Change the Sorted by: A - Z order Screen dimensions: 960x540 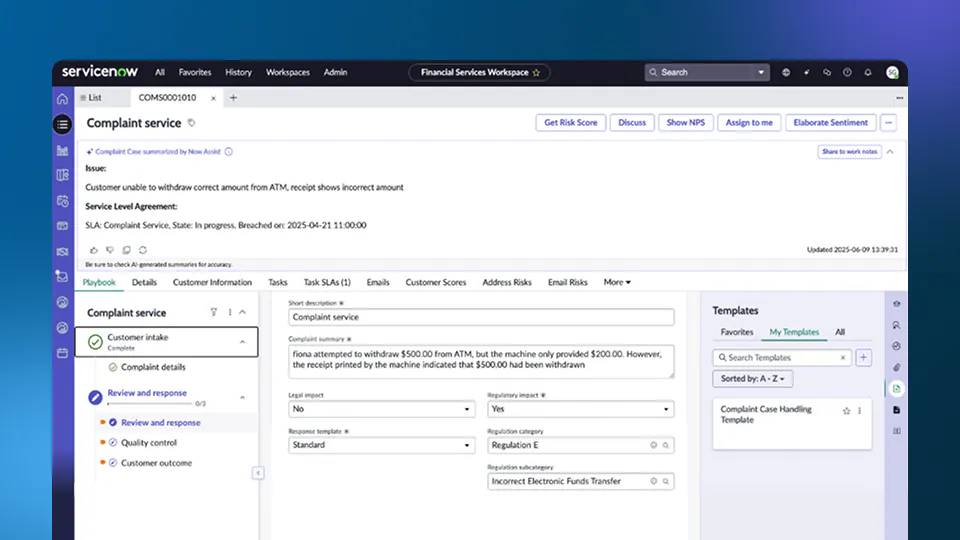click(x=752, y=379)
